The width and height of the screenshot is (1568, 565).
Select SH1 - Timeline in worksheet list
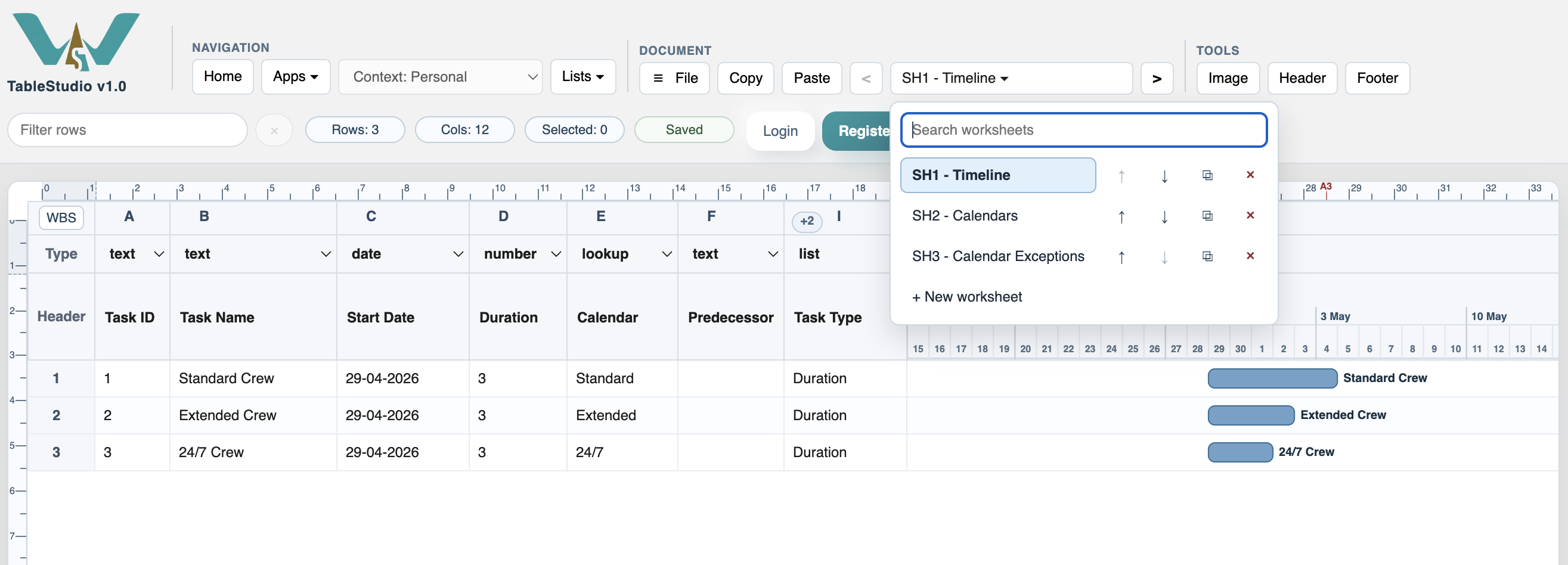997,175
